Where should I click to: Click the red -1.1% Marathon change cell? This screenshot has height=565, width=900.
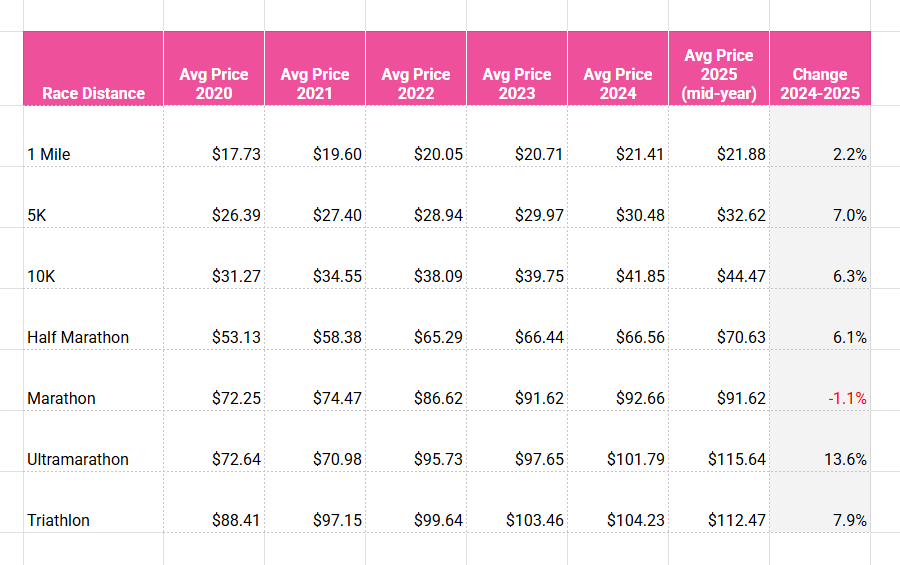click(x=820, y=380)
